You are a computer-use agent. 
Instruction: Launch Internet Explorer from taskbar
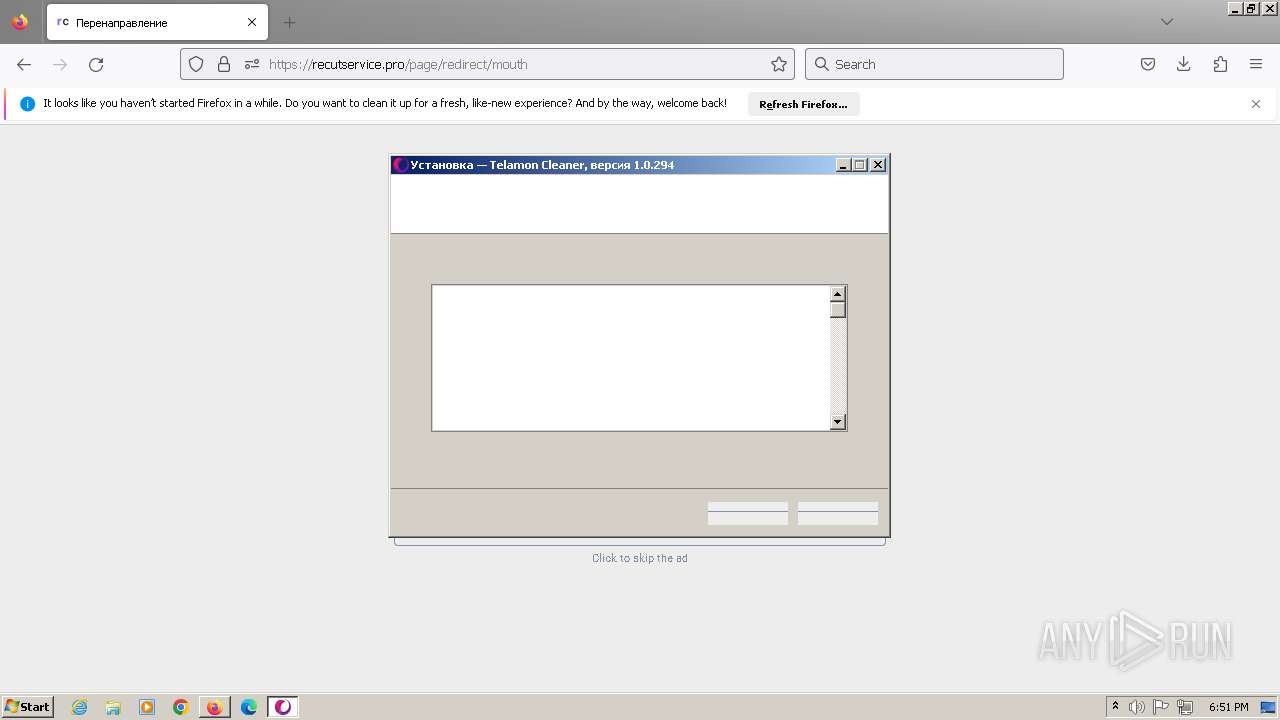click(x=80, y=707)
